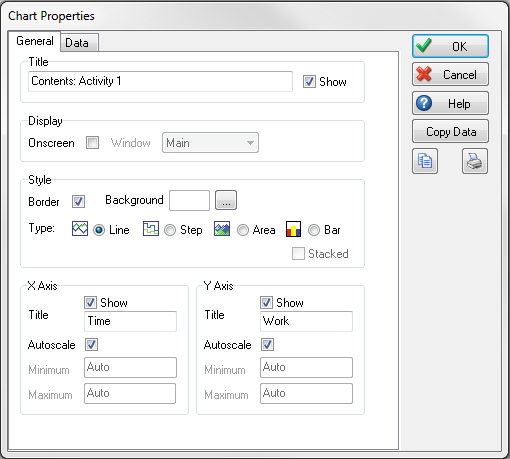This screenshot has width=510, height=459.
Task: Click the Step chart type icon
Action: (151, 229)
